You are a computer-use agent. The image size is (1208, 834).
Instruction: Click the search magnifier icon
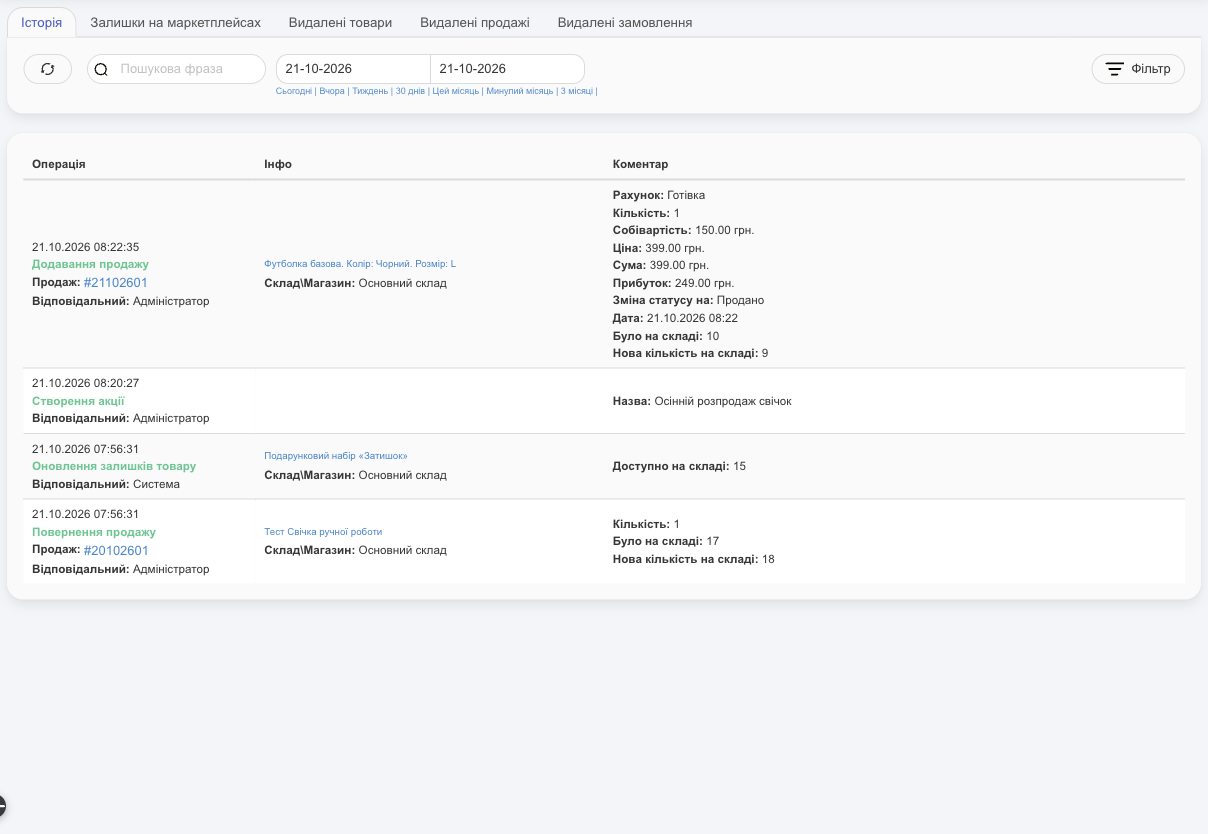[x=101, y=70]
